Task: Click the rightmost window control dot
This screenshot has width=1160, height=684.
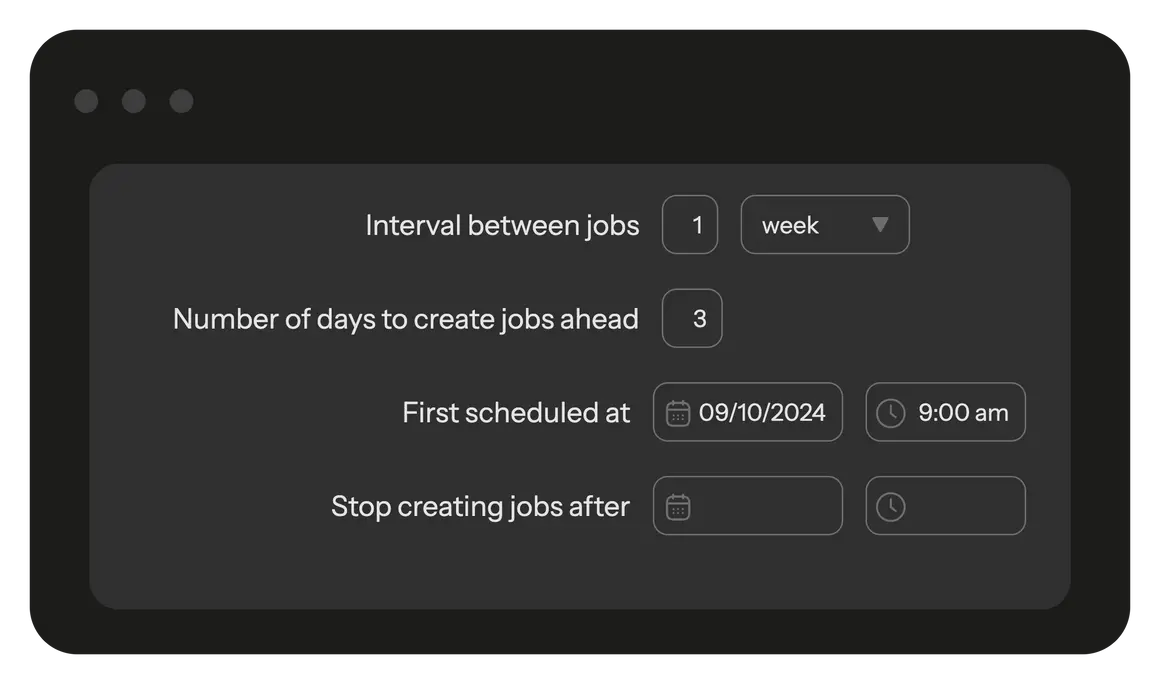Action: tap(181, 101)
